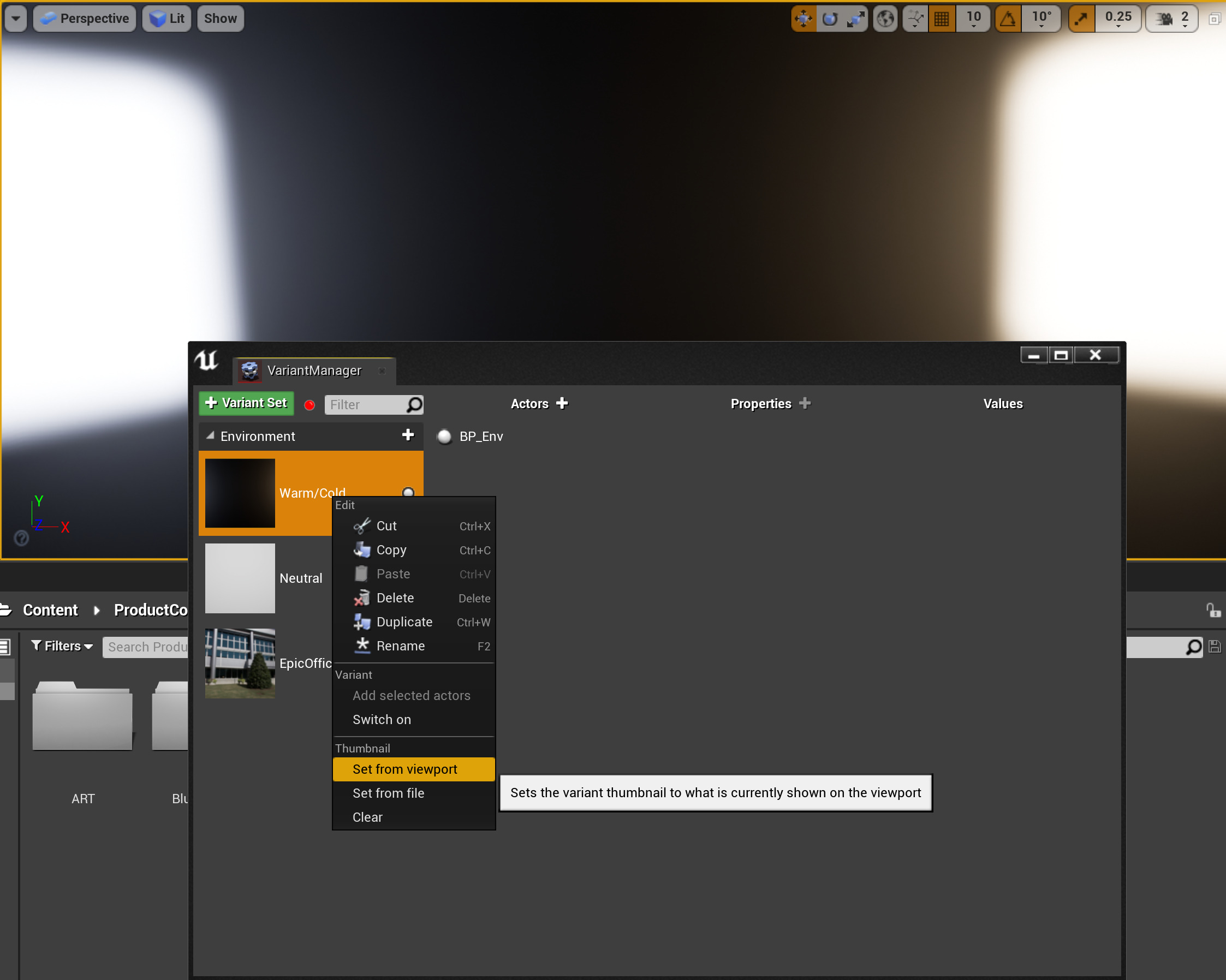Click the Variant Set button
The width and height of the screenshot is (1226, 980).
[246, 403]
